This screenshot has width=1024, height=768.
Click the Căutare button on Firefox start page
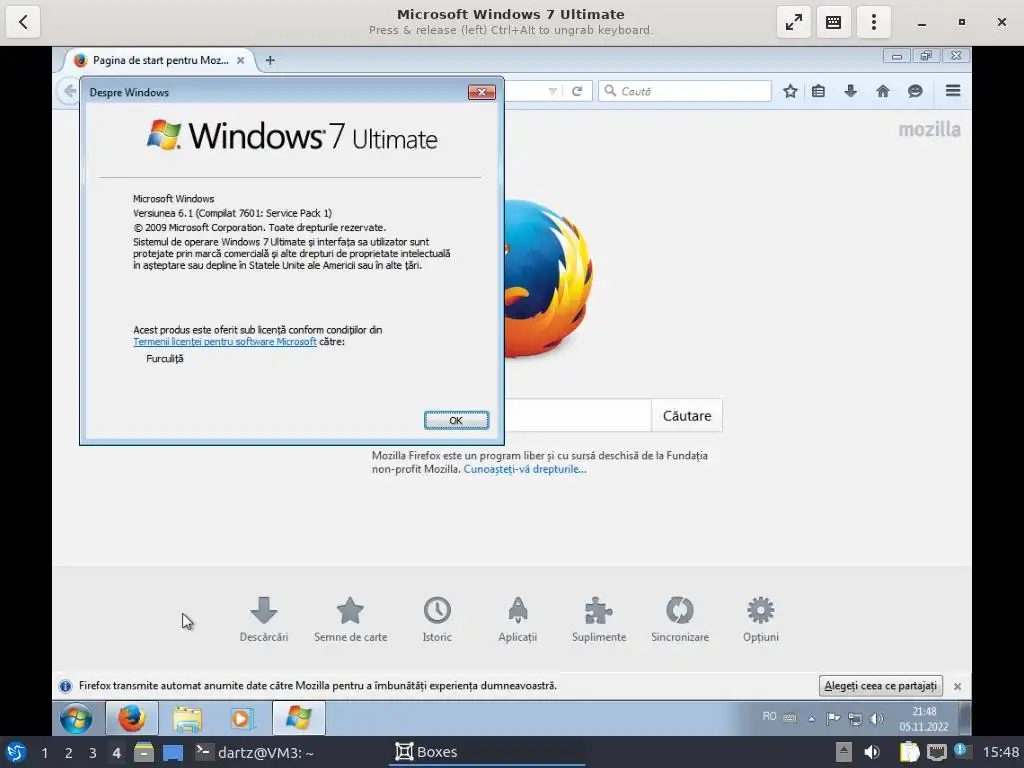[x=686, y=415]
